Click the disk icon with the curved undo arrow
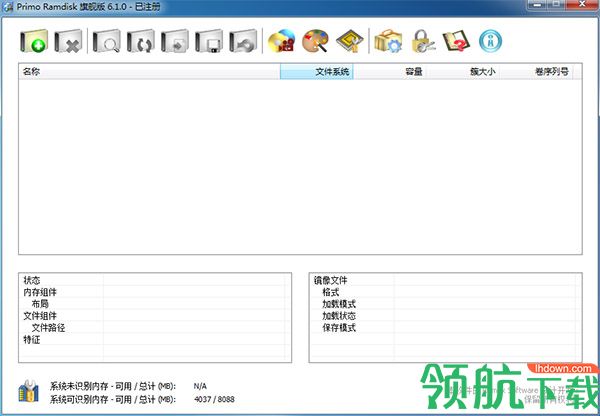Image resolution: width=600 pixels, height=416 pixels. [243, 41]
